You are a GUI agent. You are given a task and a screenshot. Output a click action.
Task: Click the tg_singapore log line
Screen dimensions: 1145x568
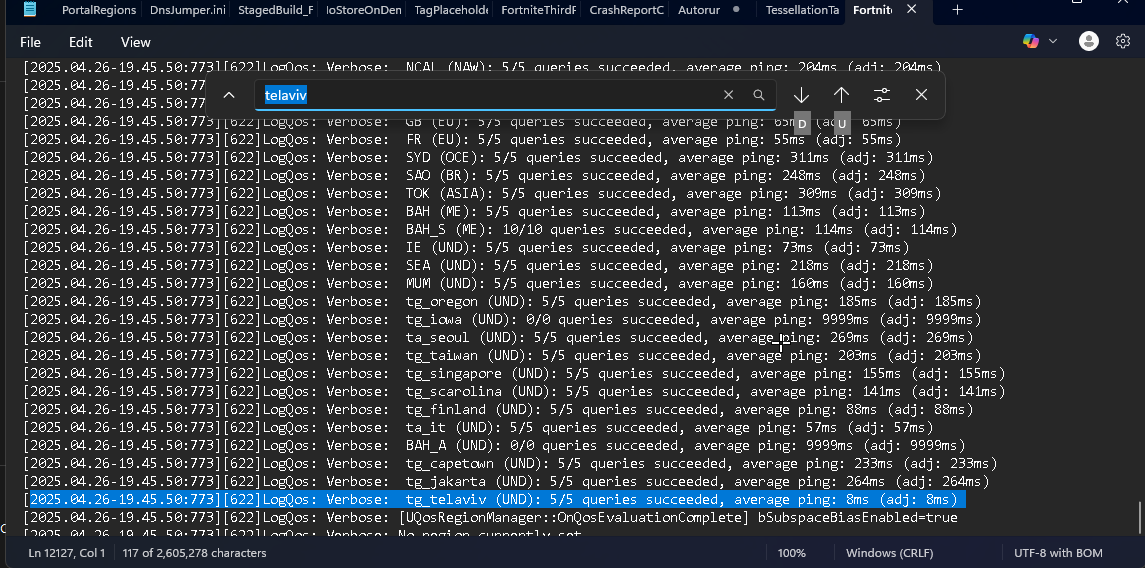pyautogui.click(x=514, y=374)
